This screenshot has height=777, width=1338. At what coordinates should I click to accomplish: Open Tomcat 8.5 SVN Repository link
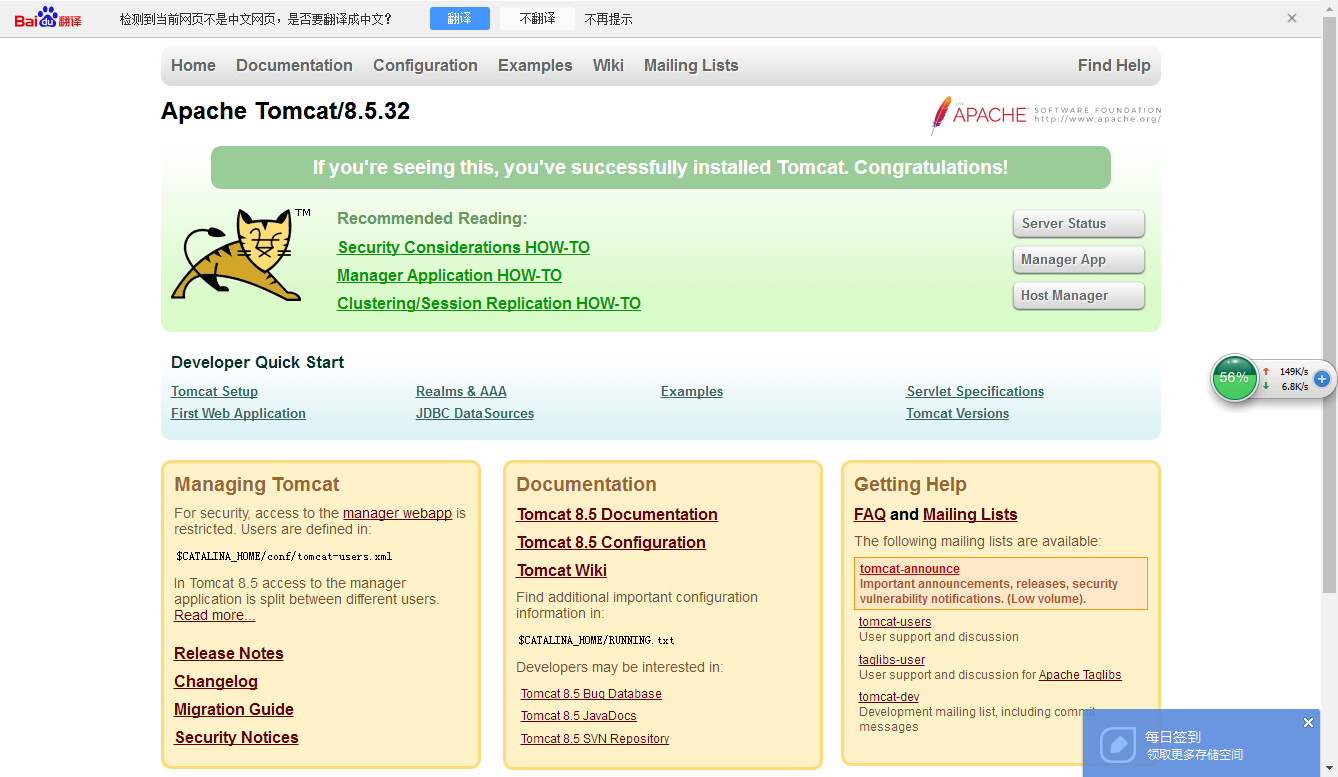[x=595, y=739]
